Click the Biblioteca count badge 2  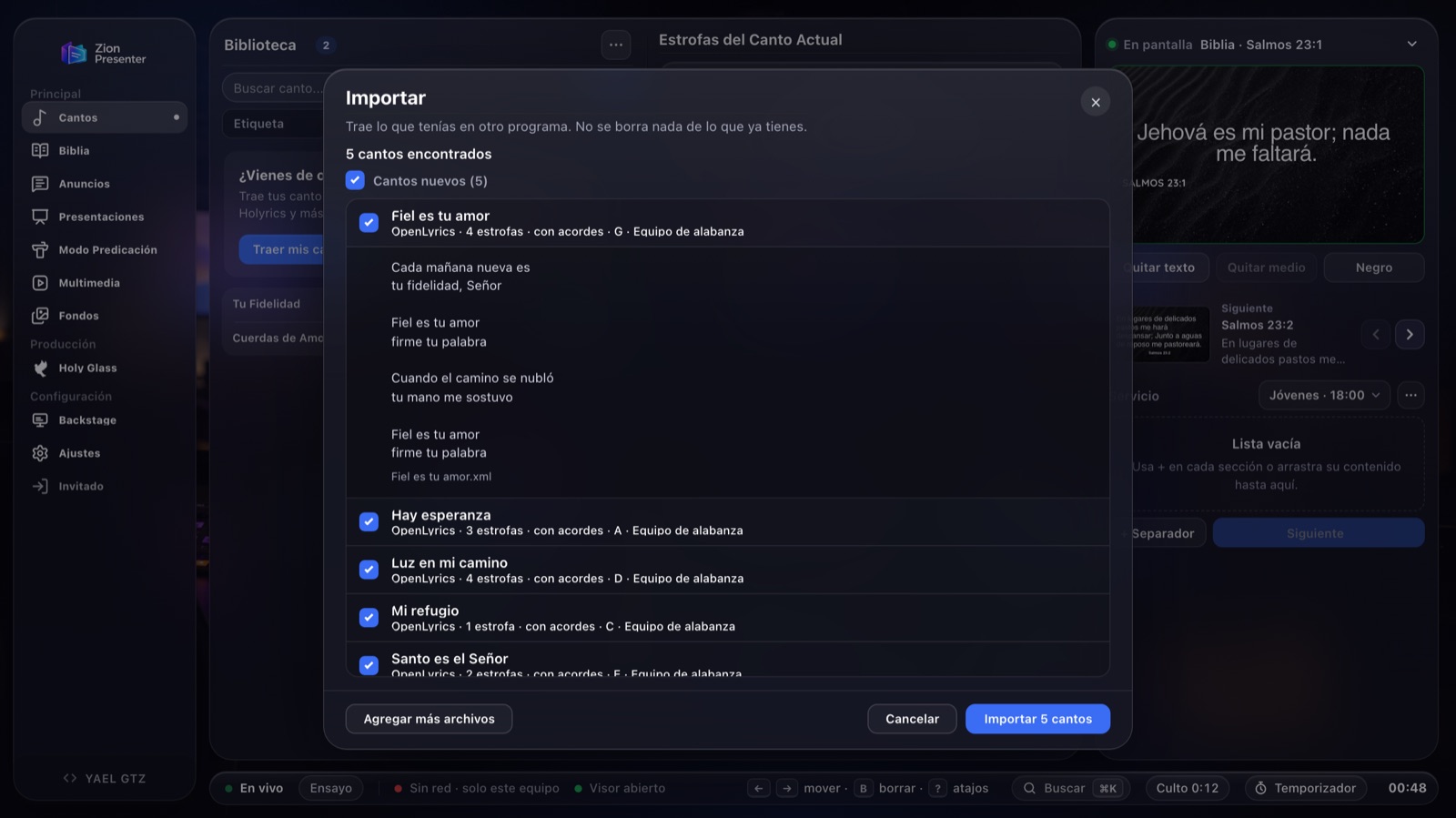(326, 45)
